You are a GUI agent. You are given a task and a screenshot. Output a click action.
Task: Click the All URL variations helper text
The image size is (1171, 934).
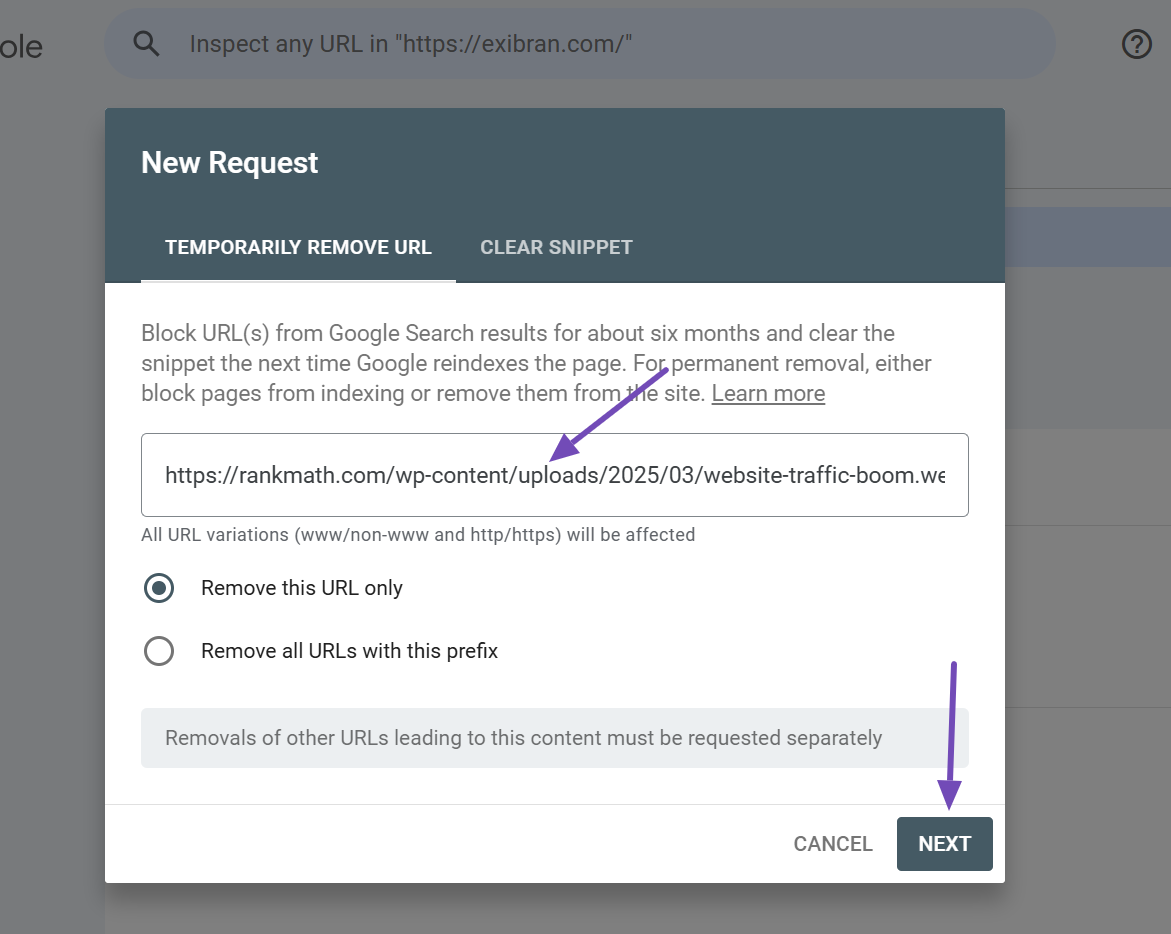coord(418,535)
